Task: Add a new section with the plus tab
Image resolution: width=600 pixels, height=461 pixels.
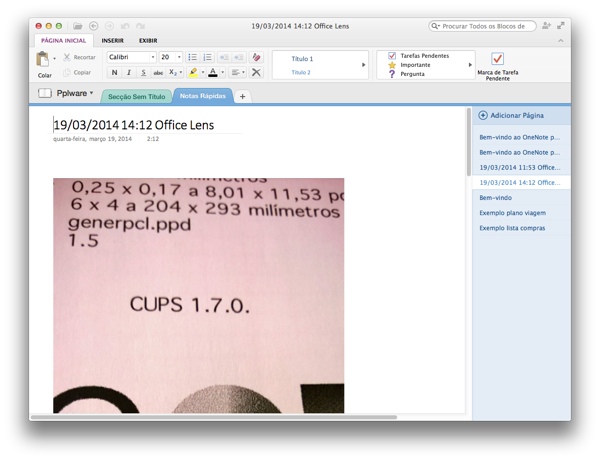Action: (x=242, y=96)
